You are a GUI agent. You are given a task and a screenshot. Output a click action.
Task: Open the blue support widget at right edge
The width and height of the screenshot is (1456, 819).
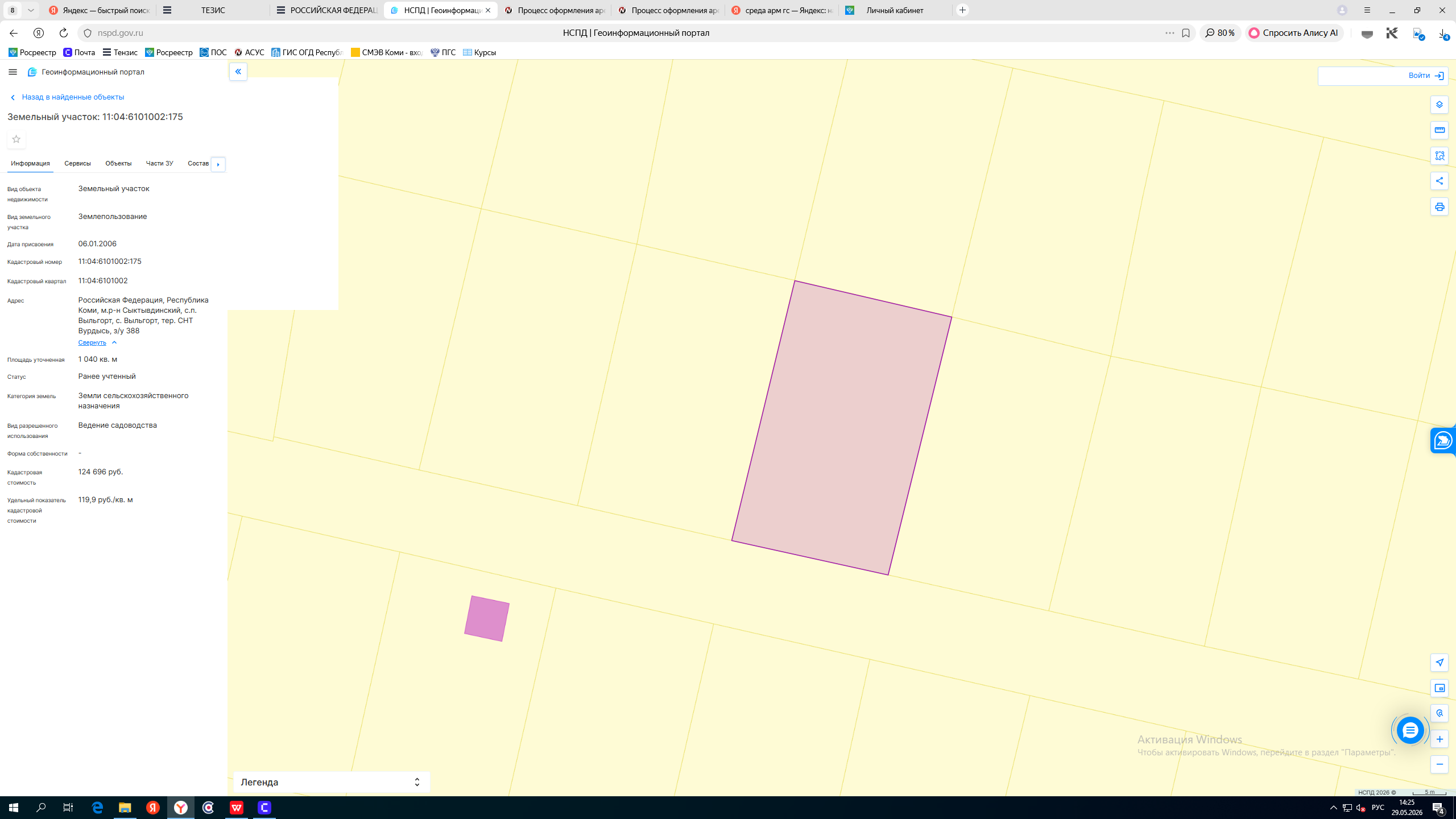(x=1443, y=441)
